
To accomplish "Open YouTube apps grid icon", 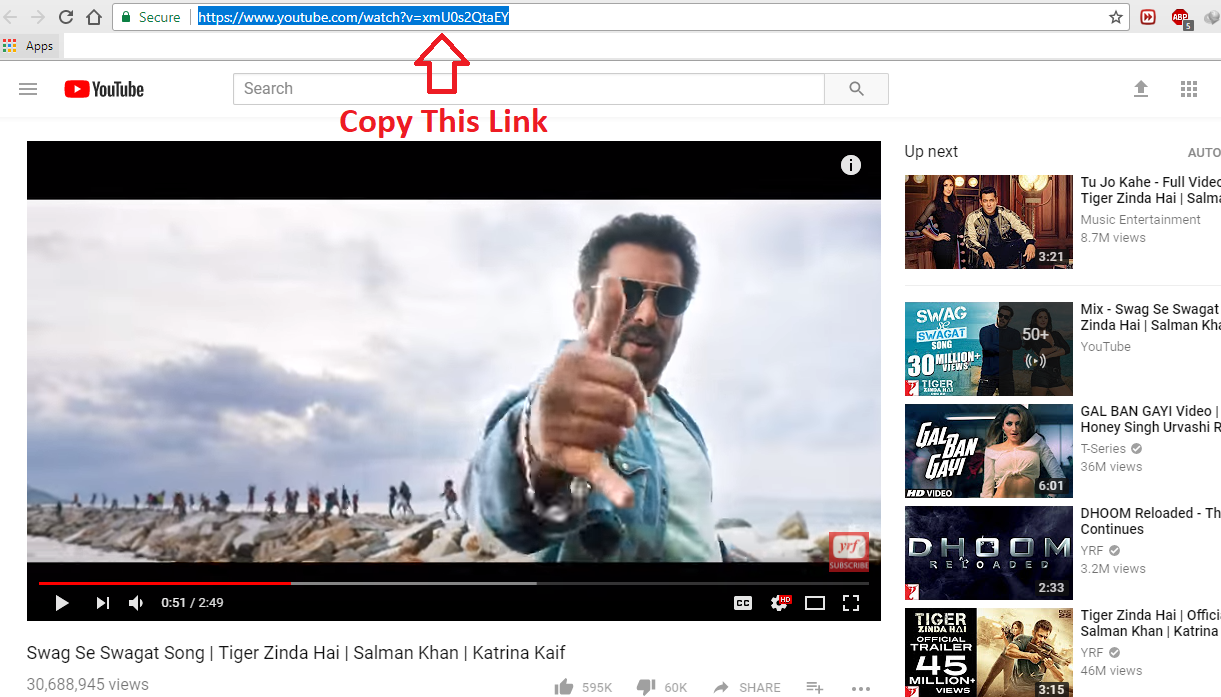I will point(1189,89).
